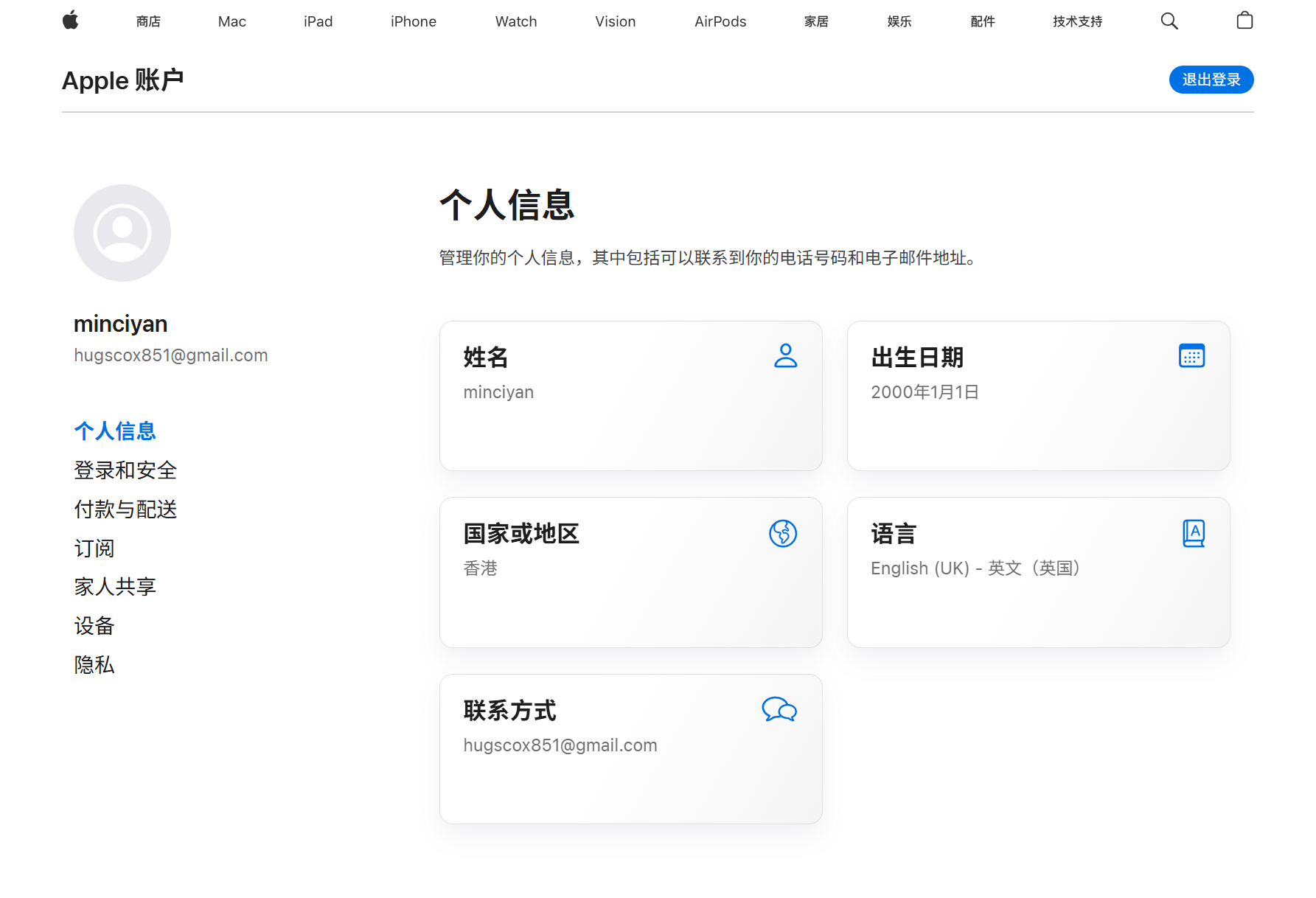Click the calendar icon on 出生日期 card
The width and height of the screenshot is (1316, 898).
1191,356
